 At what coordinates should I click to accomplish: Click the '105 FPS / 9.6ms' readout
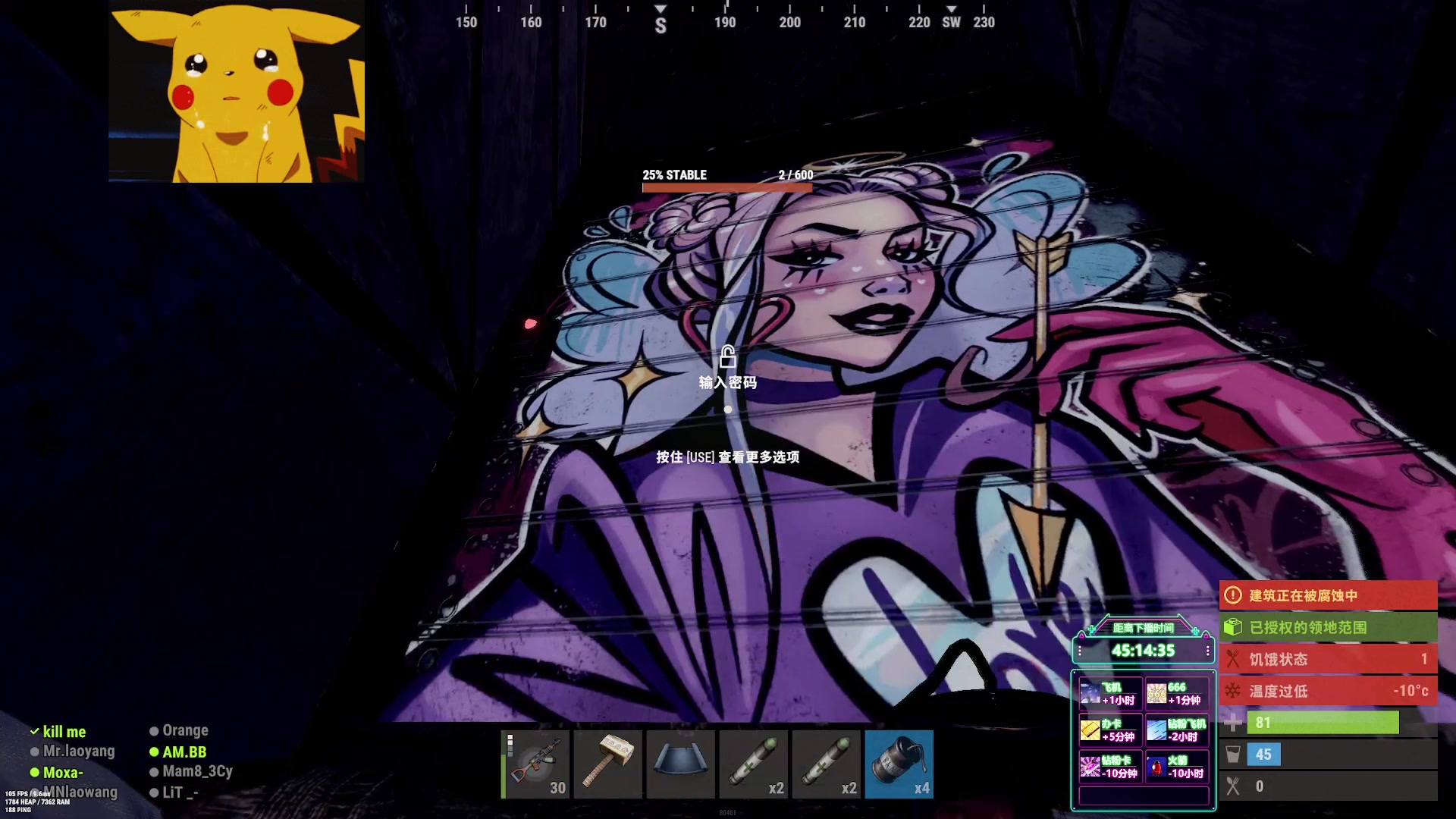[x=27, y=794]
